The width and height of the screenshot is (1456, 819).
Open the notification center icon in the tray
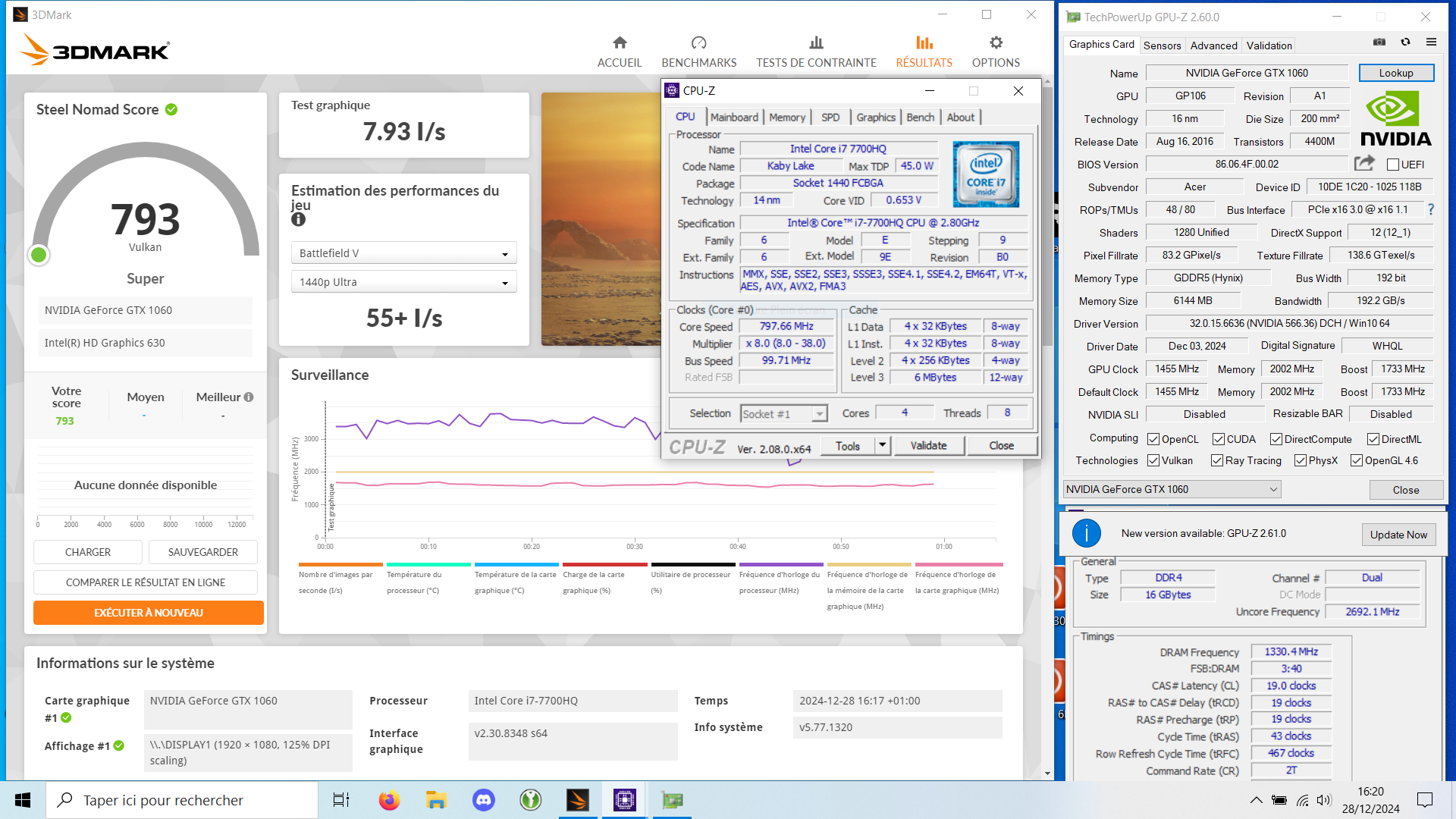point(1425,800)
